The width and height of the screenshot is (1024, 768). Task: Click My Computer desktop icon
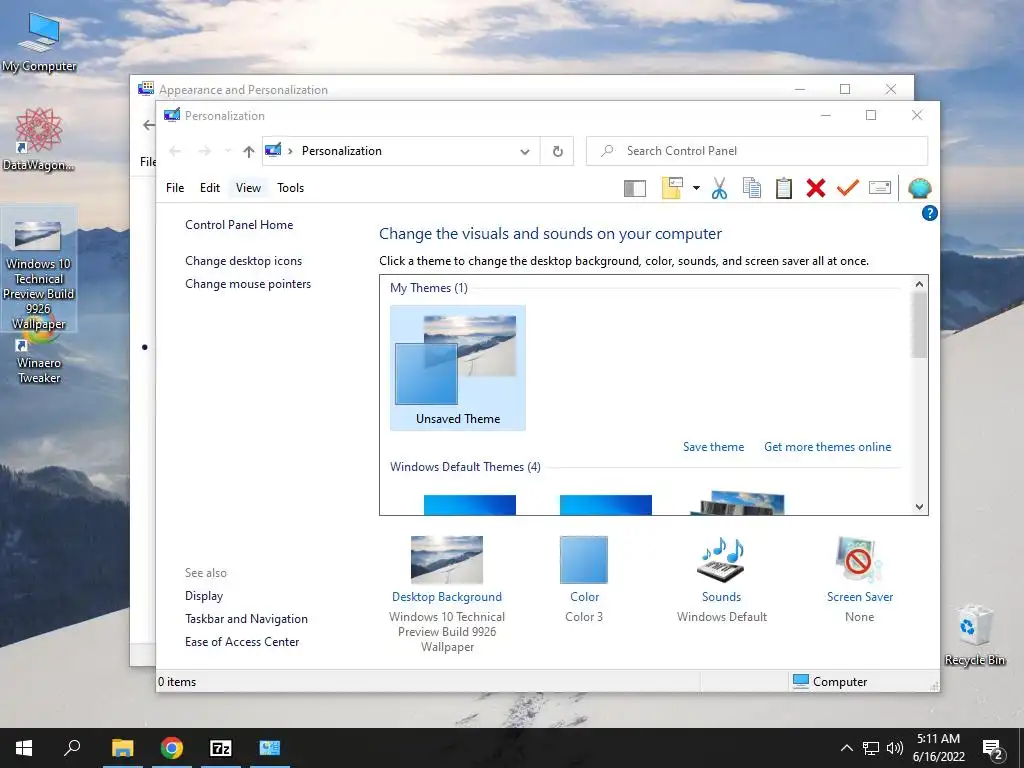coord(39,41)
